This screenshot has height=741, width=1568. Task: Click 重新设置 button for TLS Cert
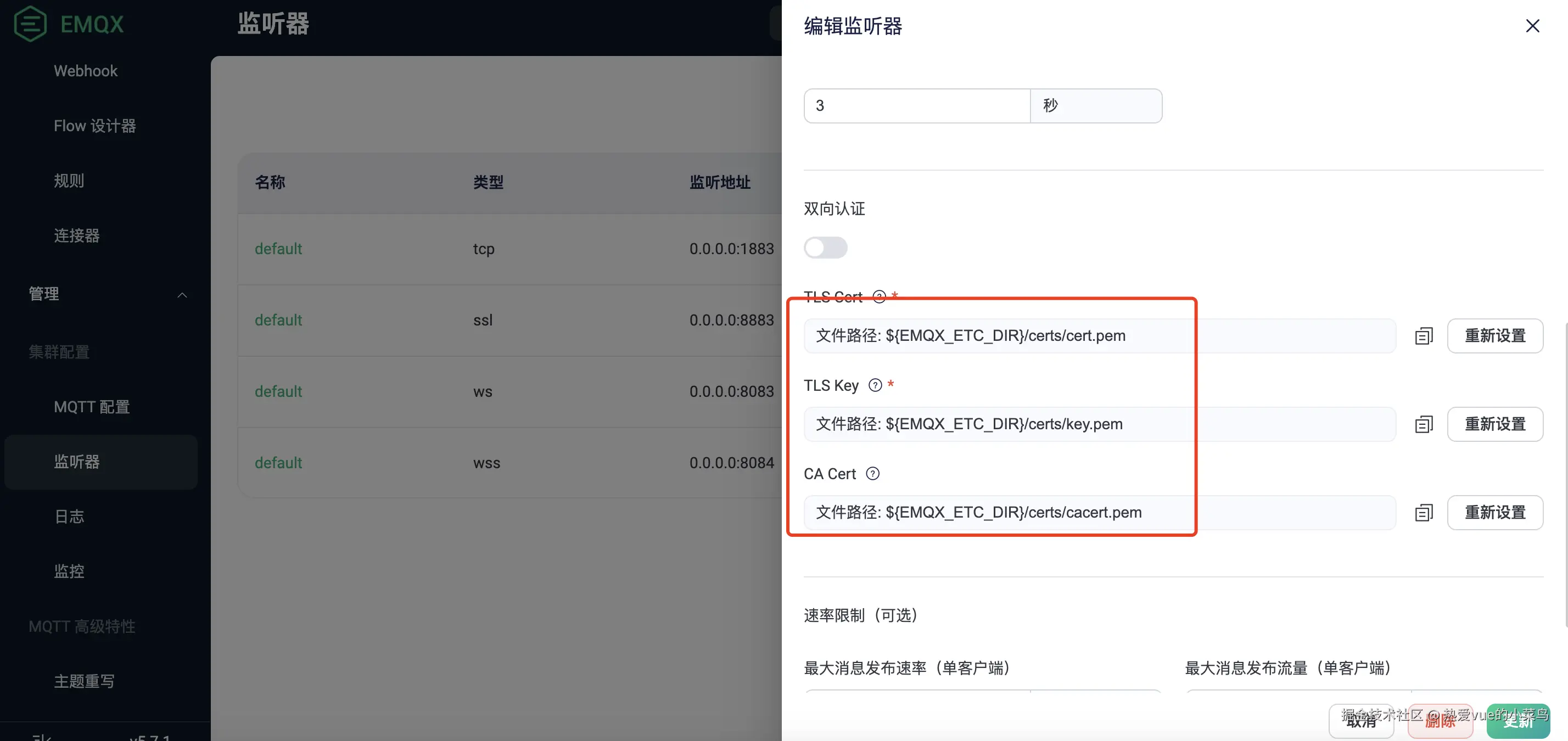[1494, 336]
